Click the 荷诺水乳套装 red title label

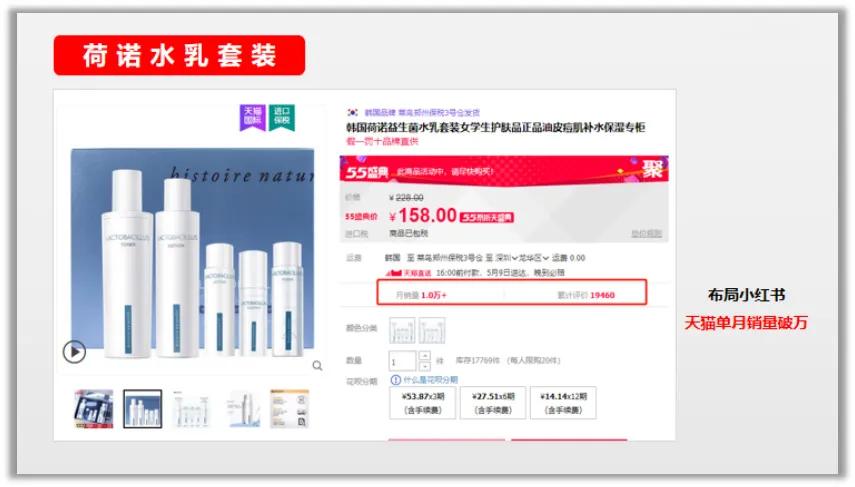pyautogui.click(x=179, y=55)
